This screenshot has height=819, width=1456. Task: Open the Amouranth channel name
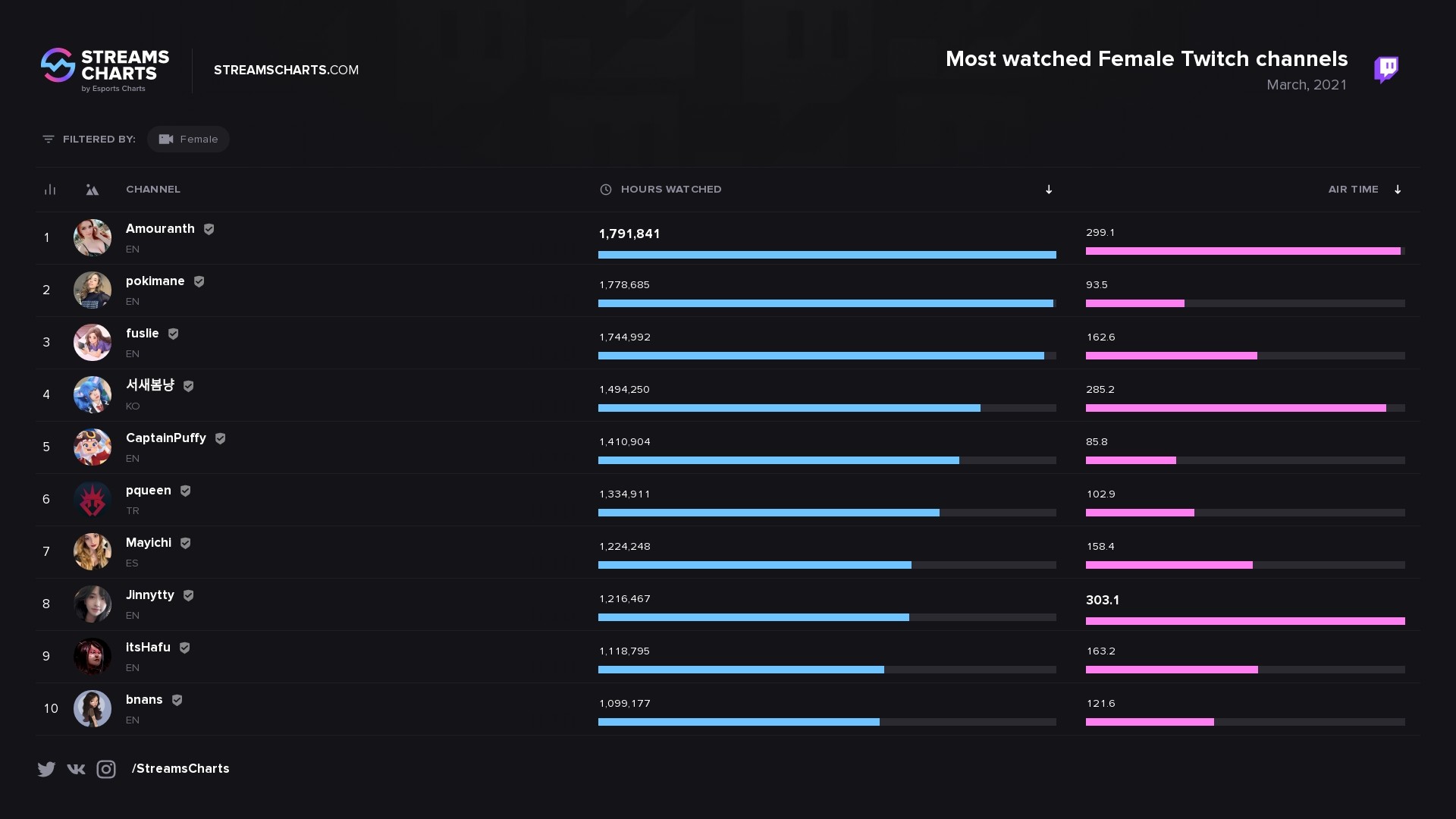click(160, 229)
